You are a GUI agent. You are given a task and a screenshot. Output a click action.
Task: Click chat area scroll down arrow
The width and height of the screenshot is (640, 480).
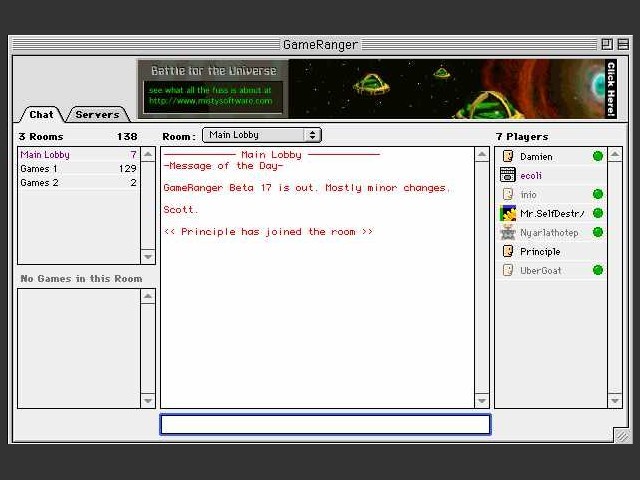482,400
